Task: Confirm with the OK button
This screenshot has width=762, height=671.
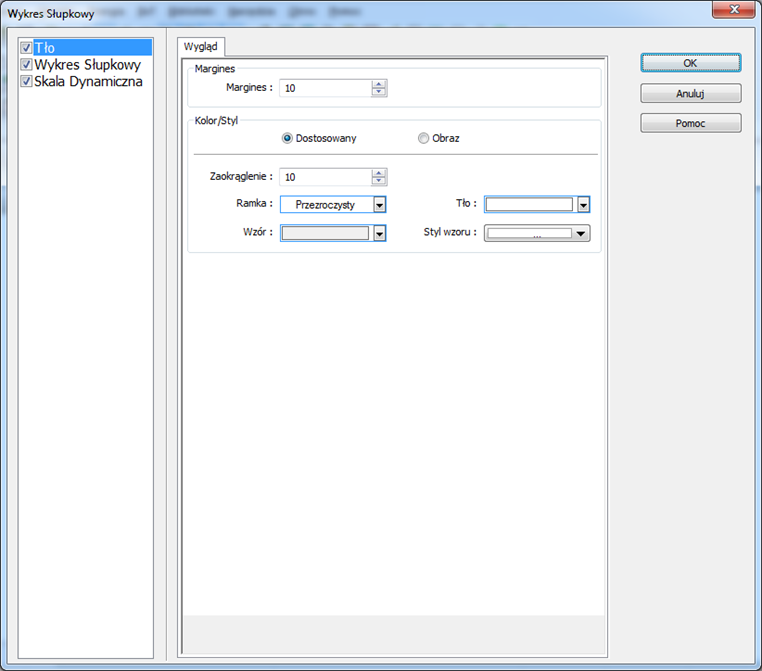Action: click(691, 63)
